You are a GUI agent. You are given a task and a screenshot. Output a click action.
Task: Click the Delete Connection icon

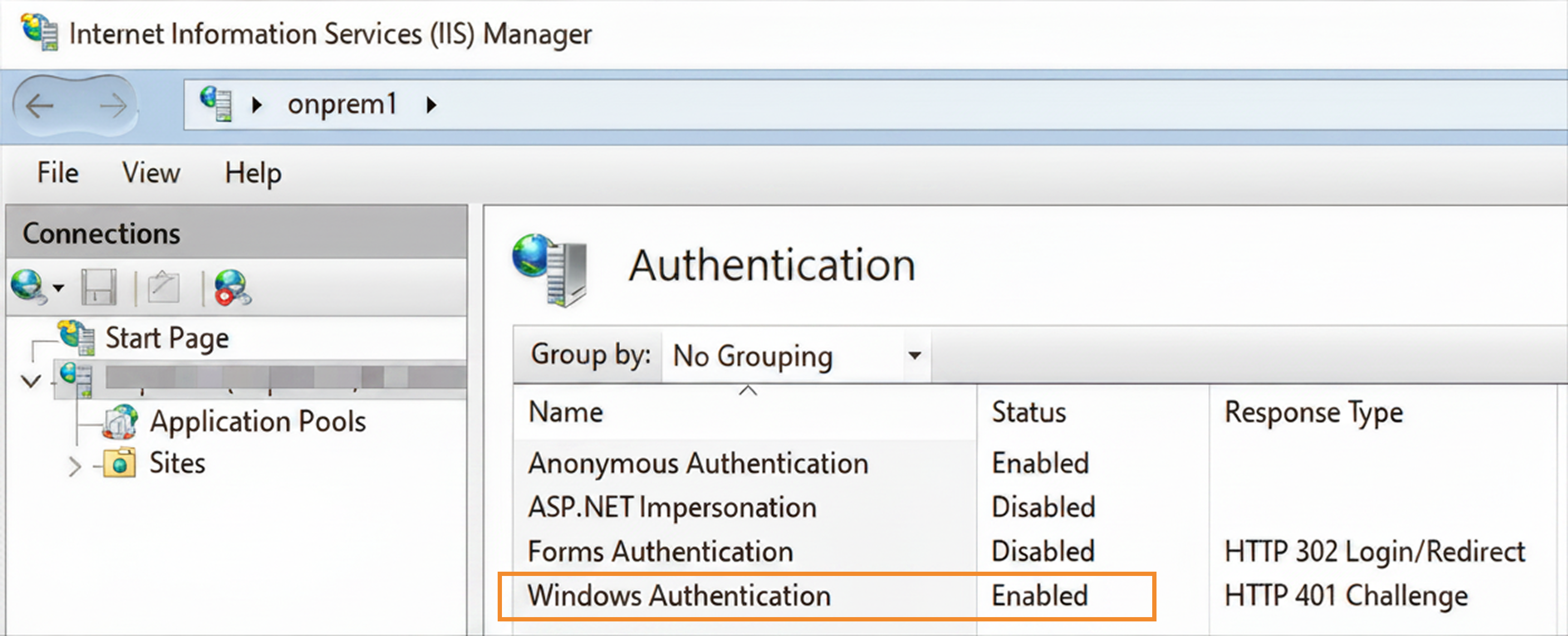(232, 287)
